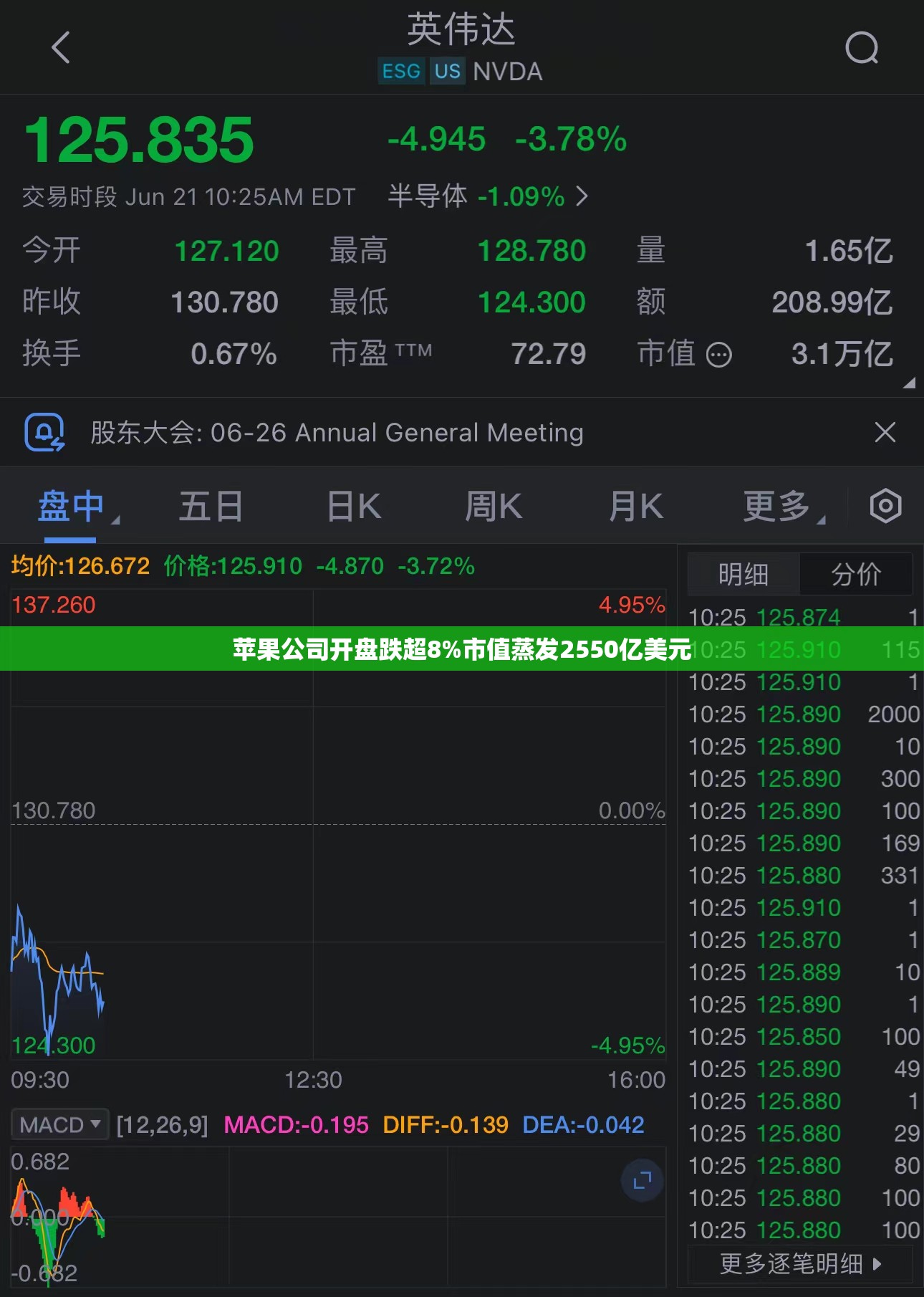
Task: Go back with the arrow icon
Action: [61, 48]
